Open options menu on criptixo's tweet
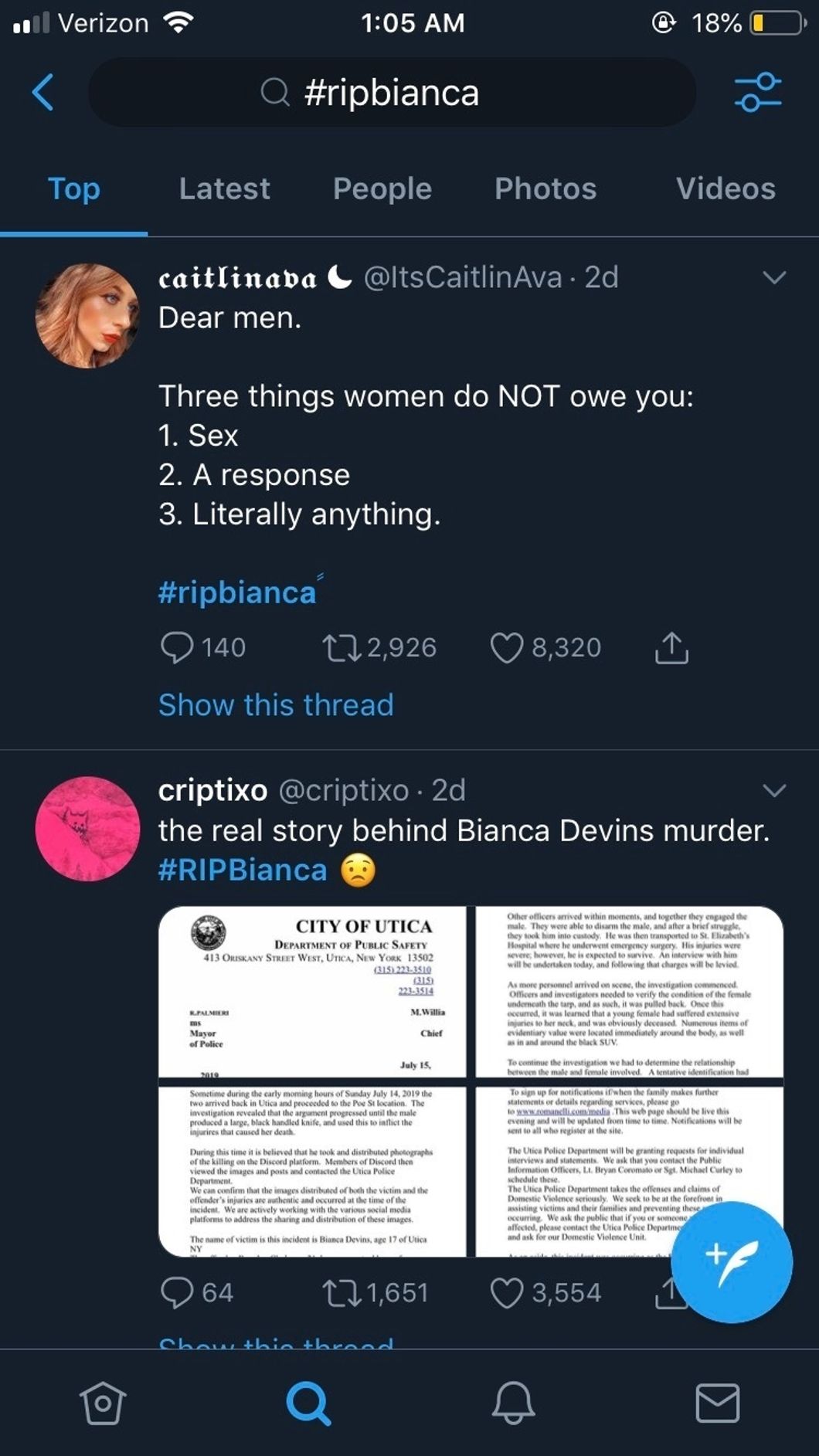This screenshot has width=819, height=1456. (x=776, y=790)
